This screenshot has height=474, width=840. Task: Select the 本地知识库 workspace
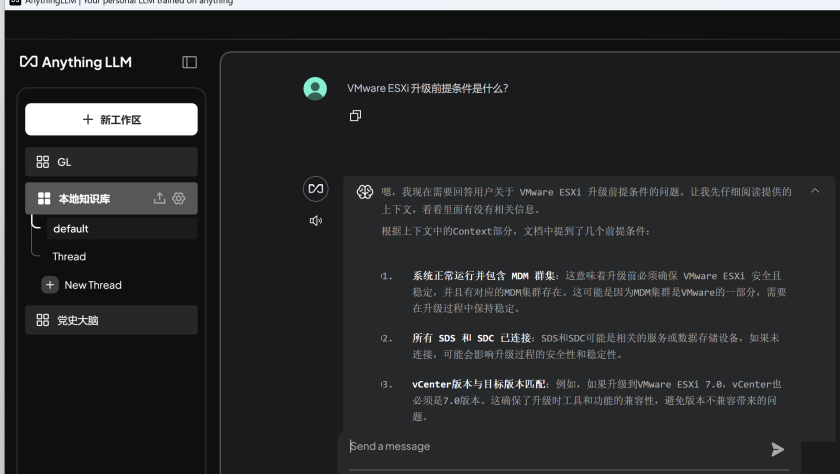point(111,199)
